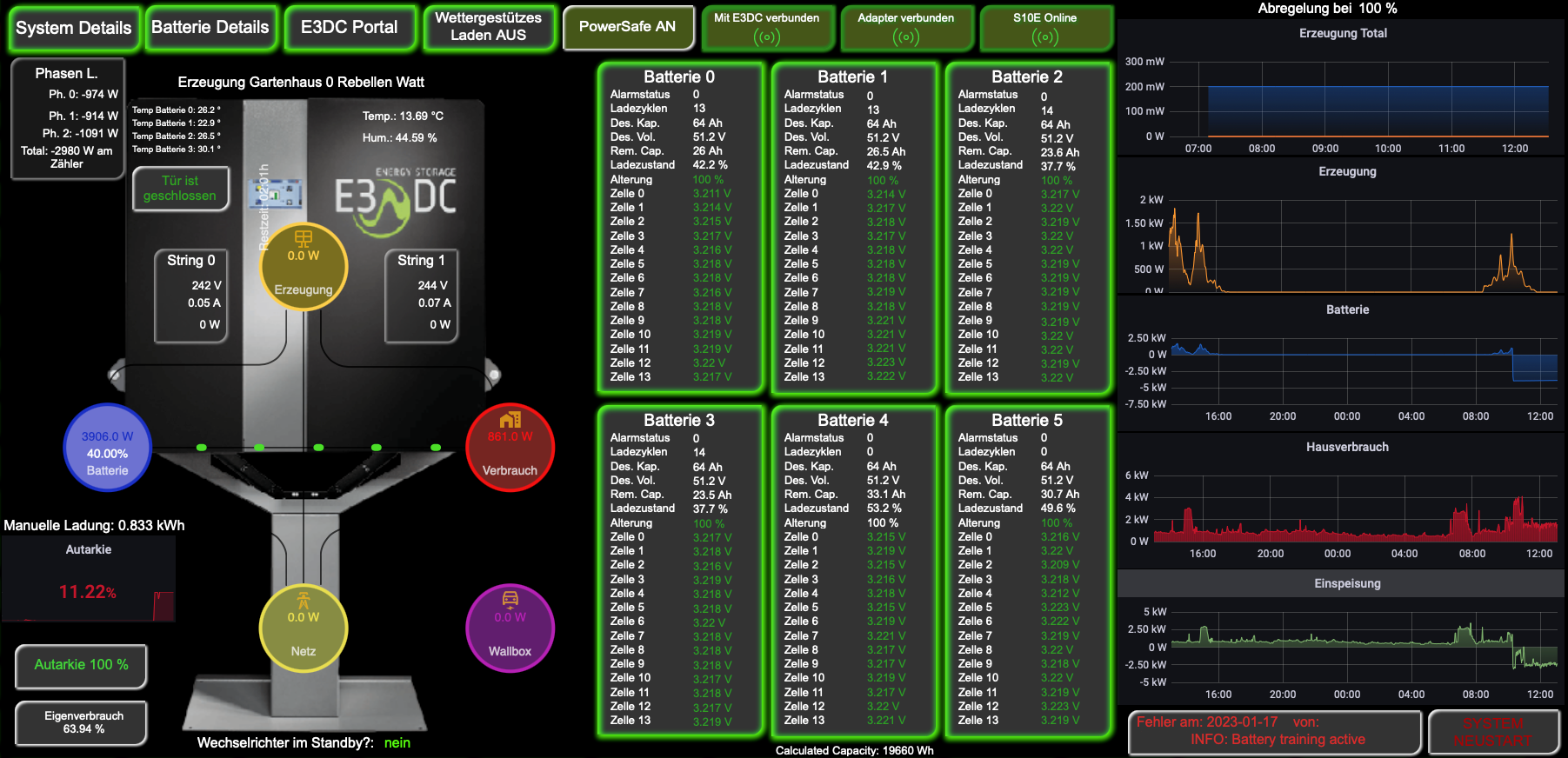Click Batterie 5 Rem. Cap. 30.7 Ah value
Image resolution: width=1568 pixels, height=758 pixels.
click(1060, 494)
